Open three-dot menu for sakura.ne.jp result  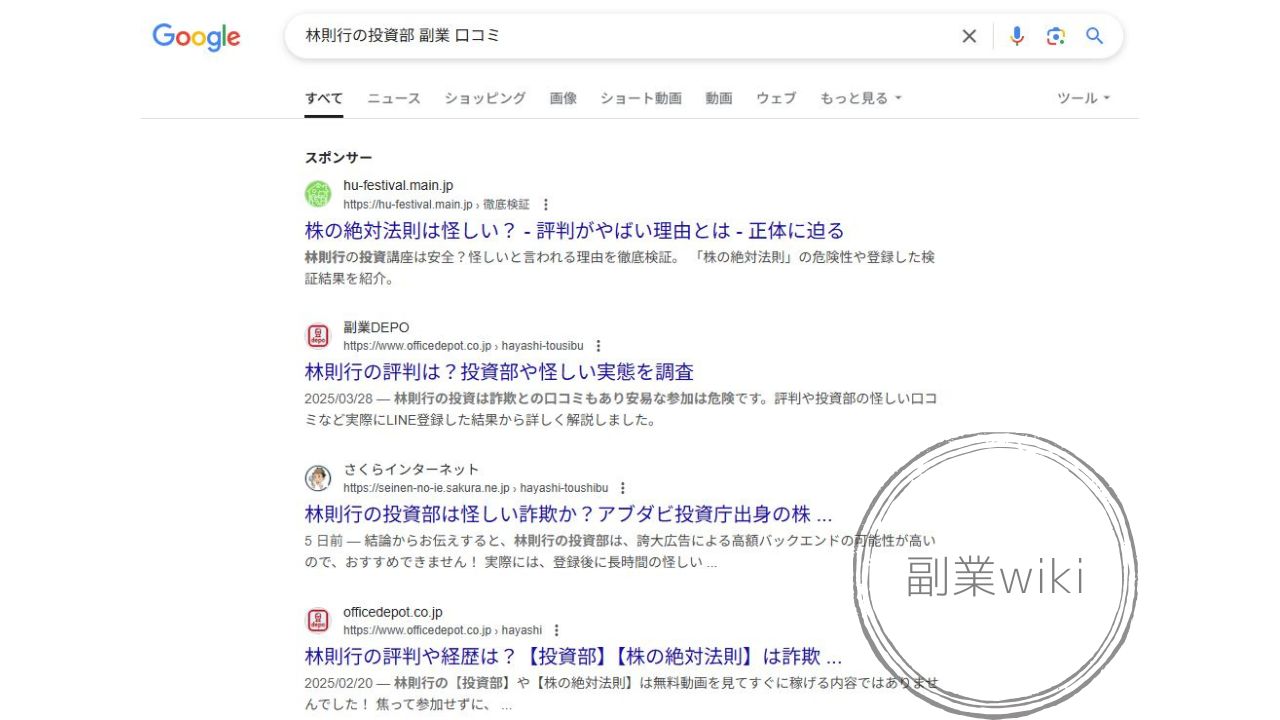(622, 488)
